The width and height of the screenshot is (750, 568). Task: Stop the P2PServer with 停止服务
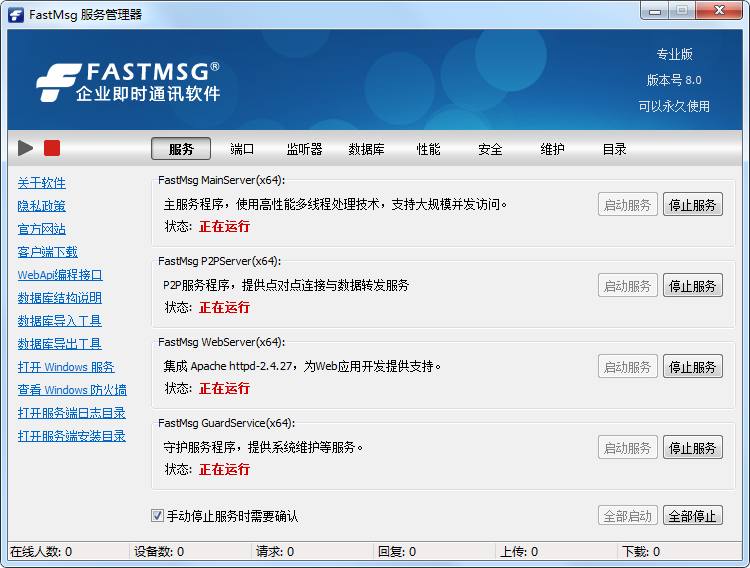(x=693, y=286)
